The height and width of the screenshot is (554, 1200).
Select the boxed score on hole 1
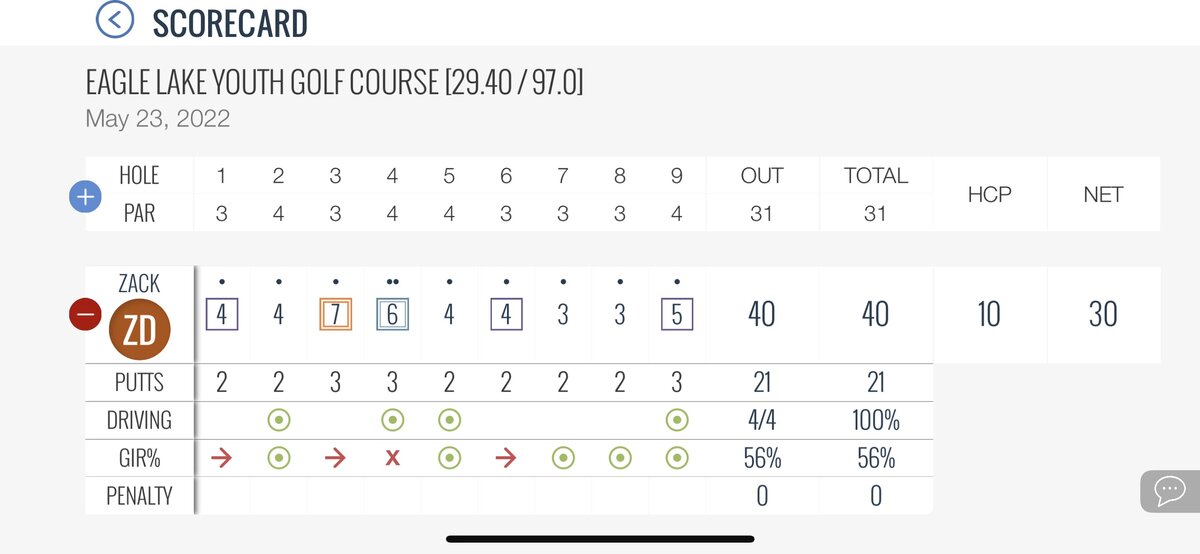222,315
